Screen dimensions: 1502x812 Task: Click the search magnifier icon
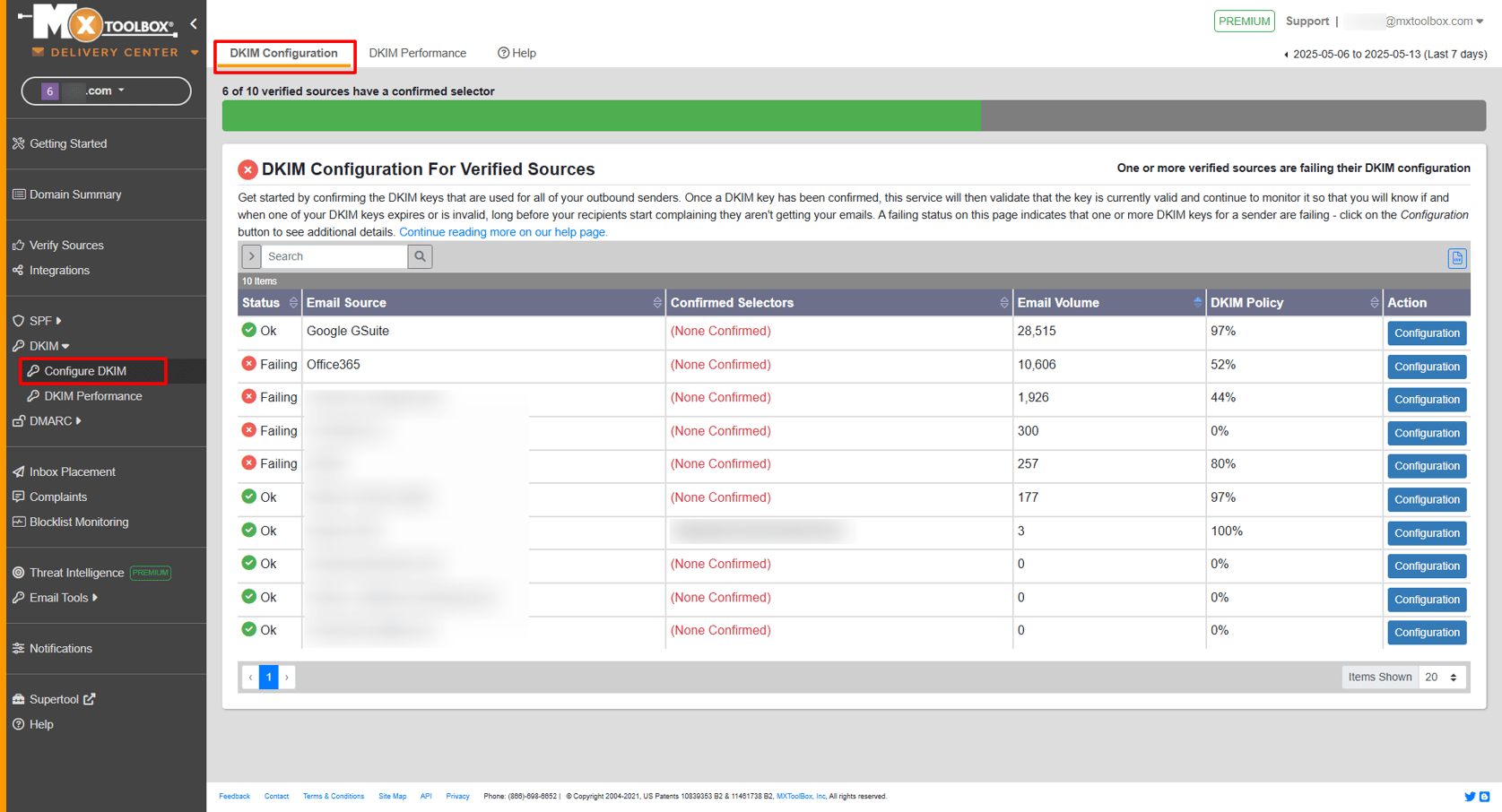(420, 256)
